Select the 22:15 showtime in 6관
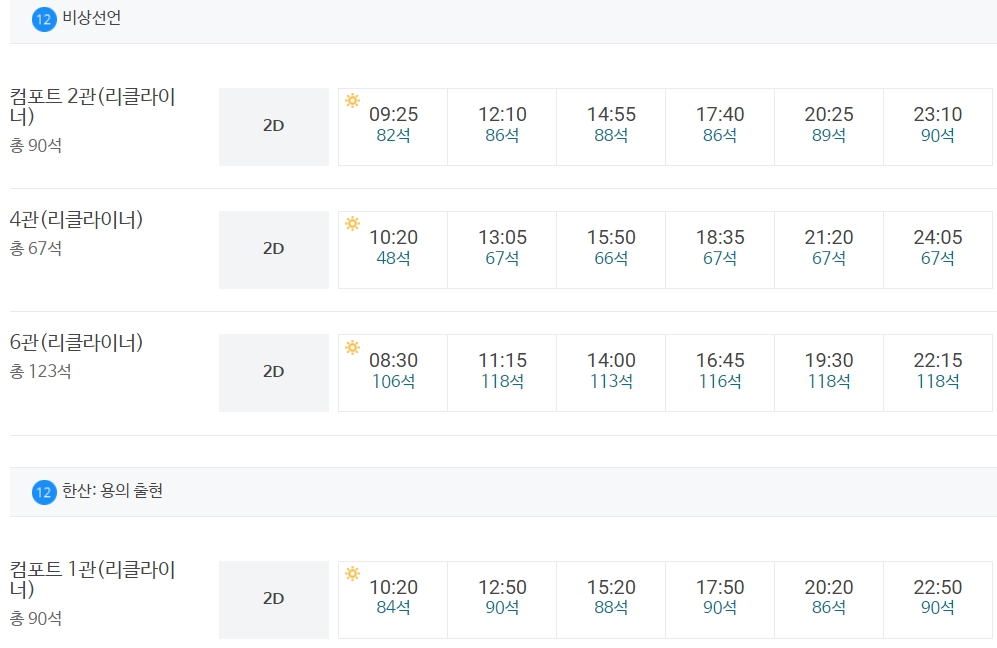This screenshot has width=997, height=648. pyautogui.click(x=938, y=373)
